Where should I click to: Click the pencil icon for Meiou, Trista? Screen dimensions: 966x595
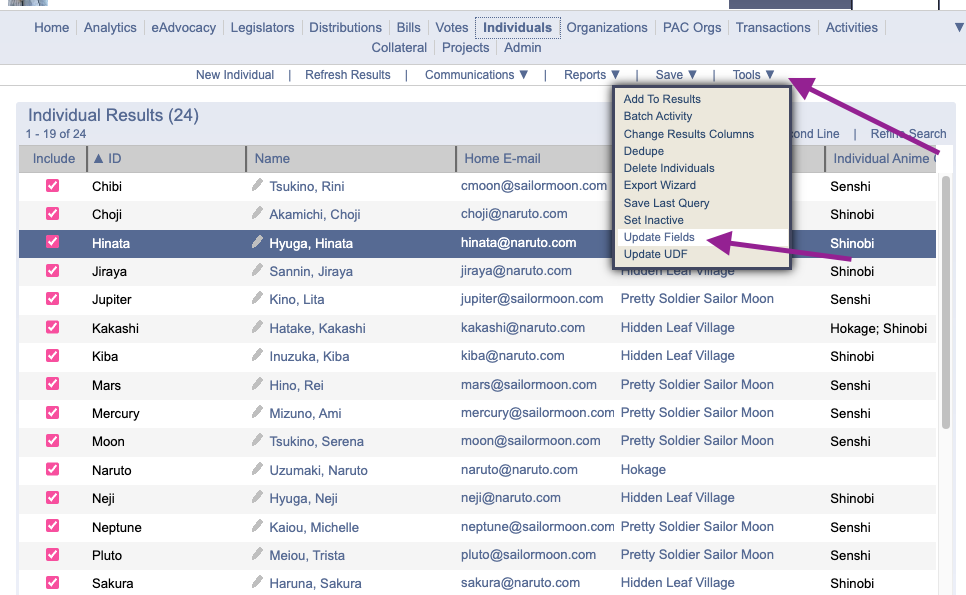click(257, 554)
